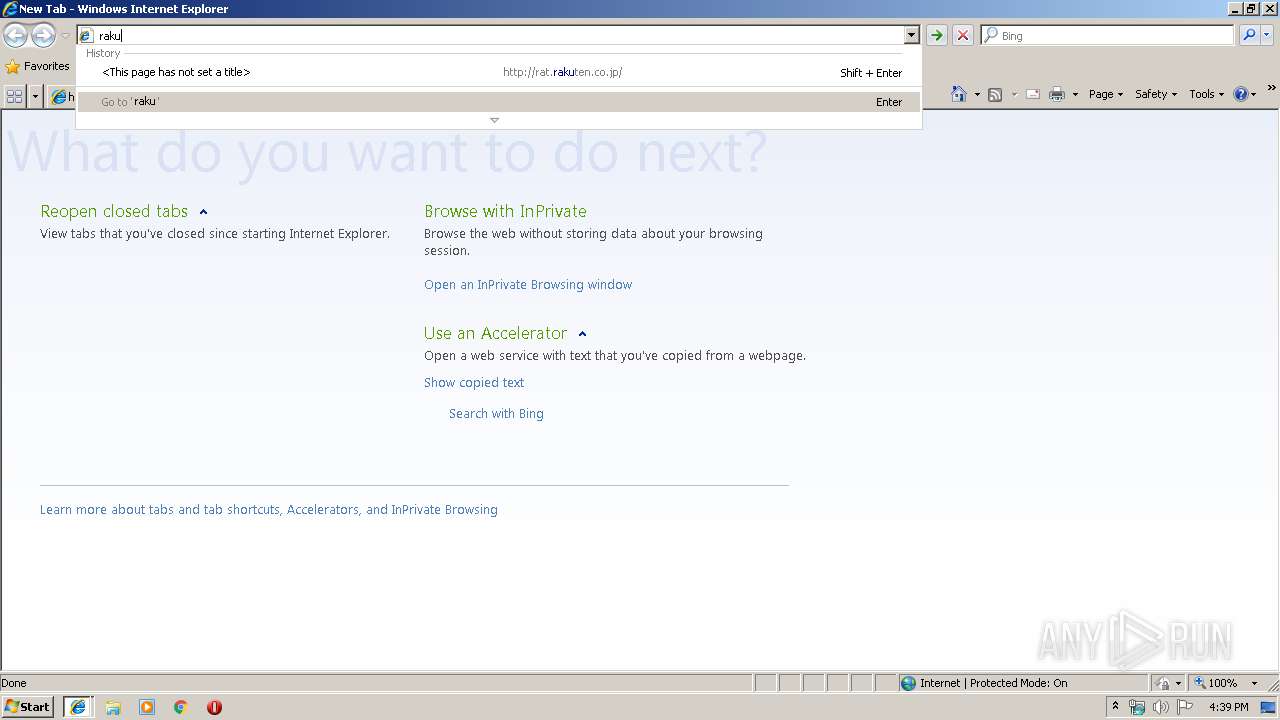This screenshot has width=1280, height=720.
Task: Open the tab list dropdown arrow
Action: pos(35,96)
